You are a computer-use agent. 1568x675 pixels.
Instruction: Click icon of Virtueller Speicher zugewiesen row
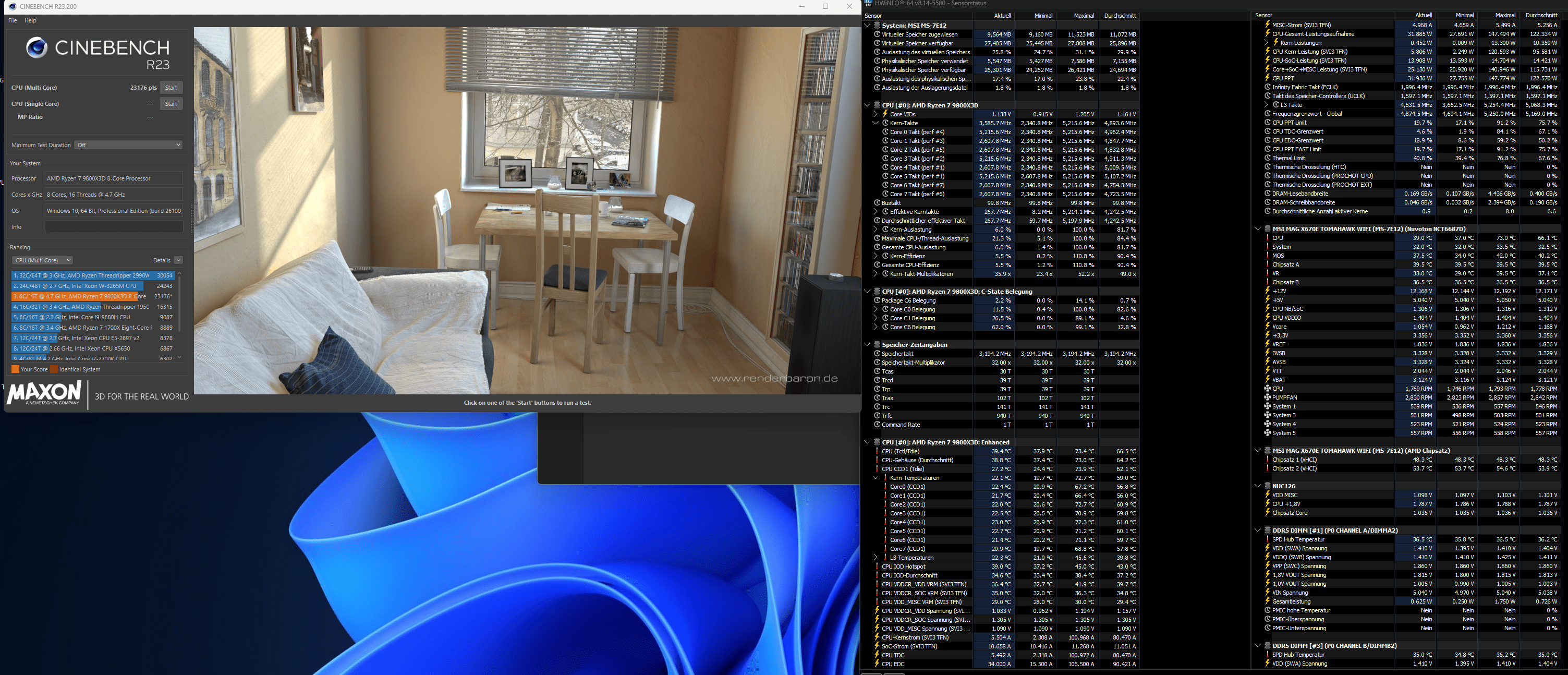[x=877, y=35]
